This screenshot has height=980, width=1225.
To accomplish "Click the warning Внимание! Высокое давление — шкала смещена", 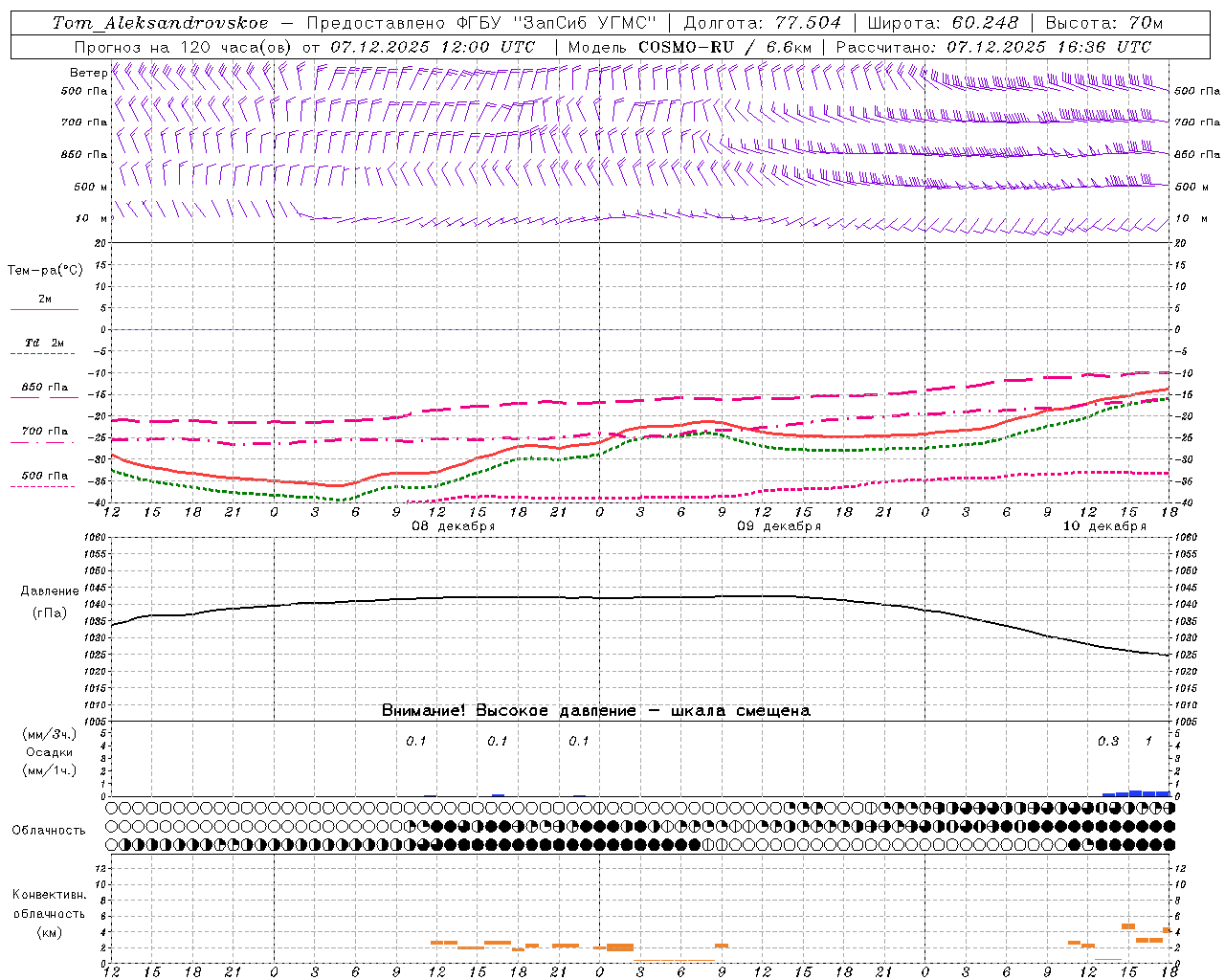I will point(595,711).
